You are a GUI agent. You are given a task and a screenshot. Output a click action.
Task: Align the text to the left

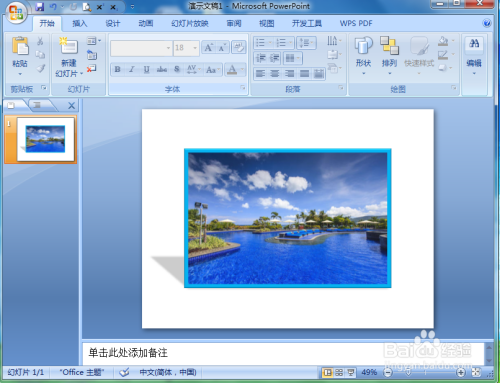click(x=260, y=74)
